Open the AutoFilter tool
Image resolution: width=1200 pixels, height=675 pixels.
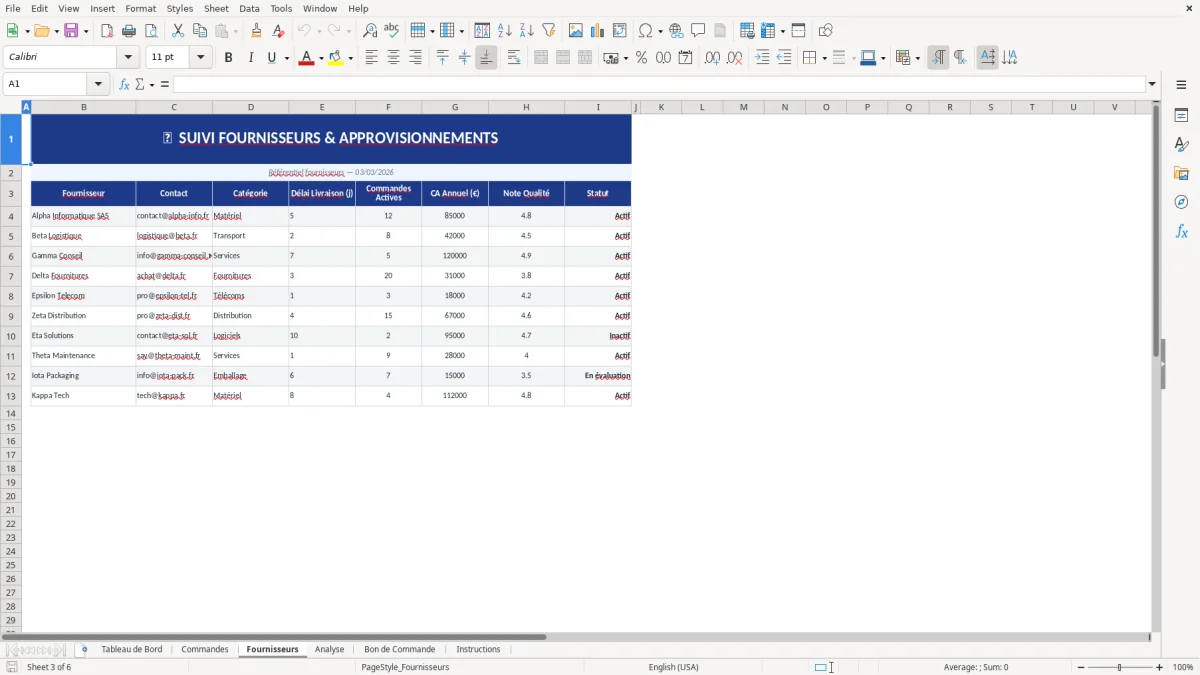549,30
